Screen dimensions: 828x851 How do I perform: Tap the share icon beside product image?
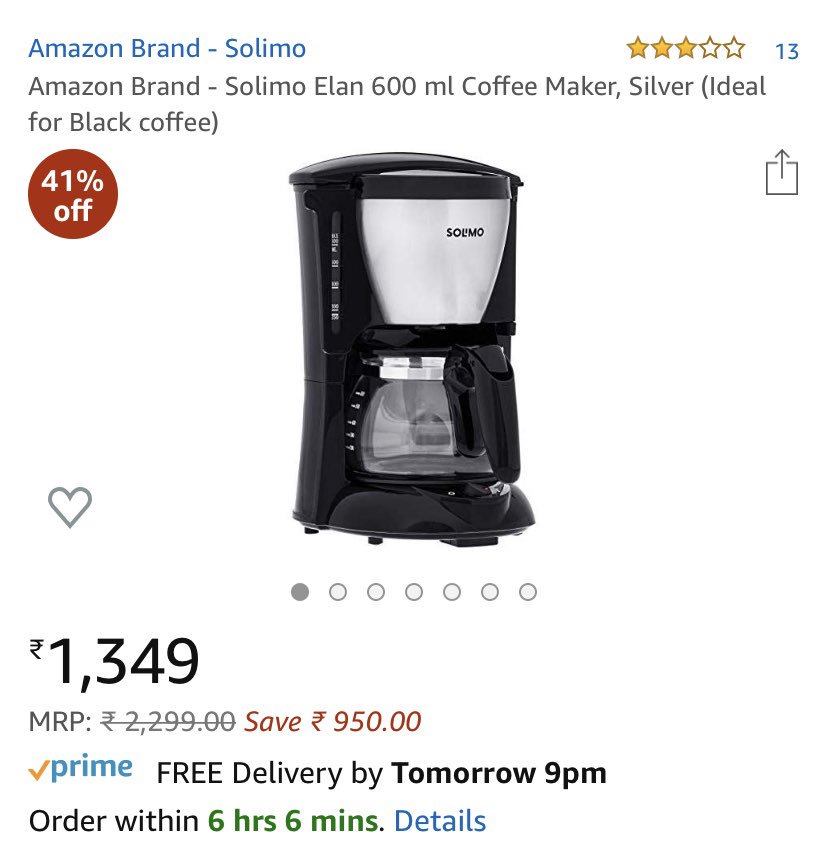[782, 172]
